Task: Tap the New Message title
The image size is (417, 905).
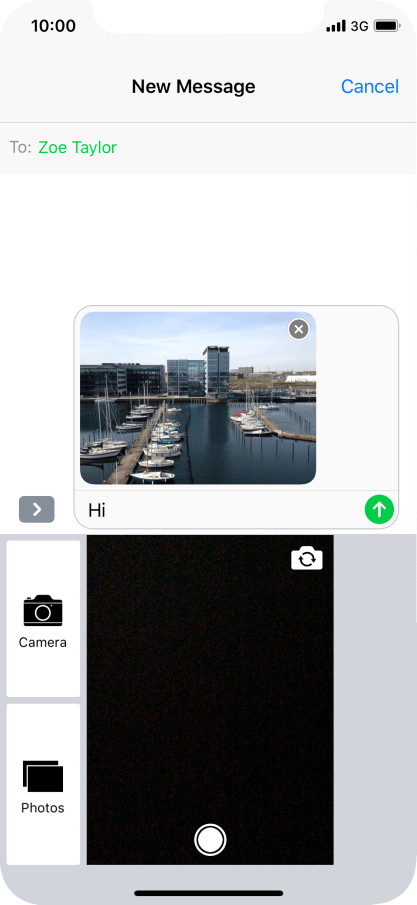Action: click(x=193, y=87)
